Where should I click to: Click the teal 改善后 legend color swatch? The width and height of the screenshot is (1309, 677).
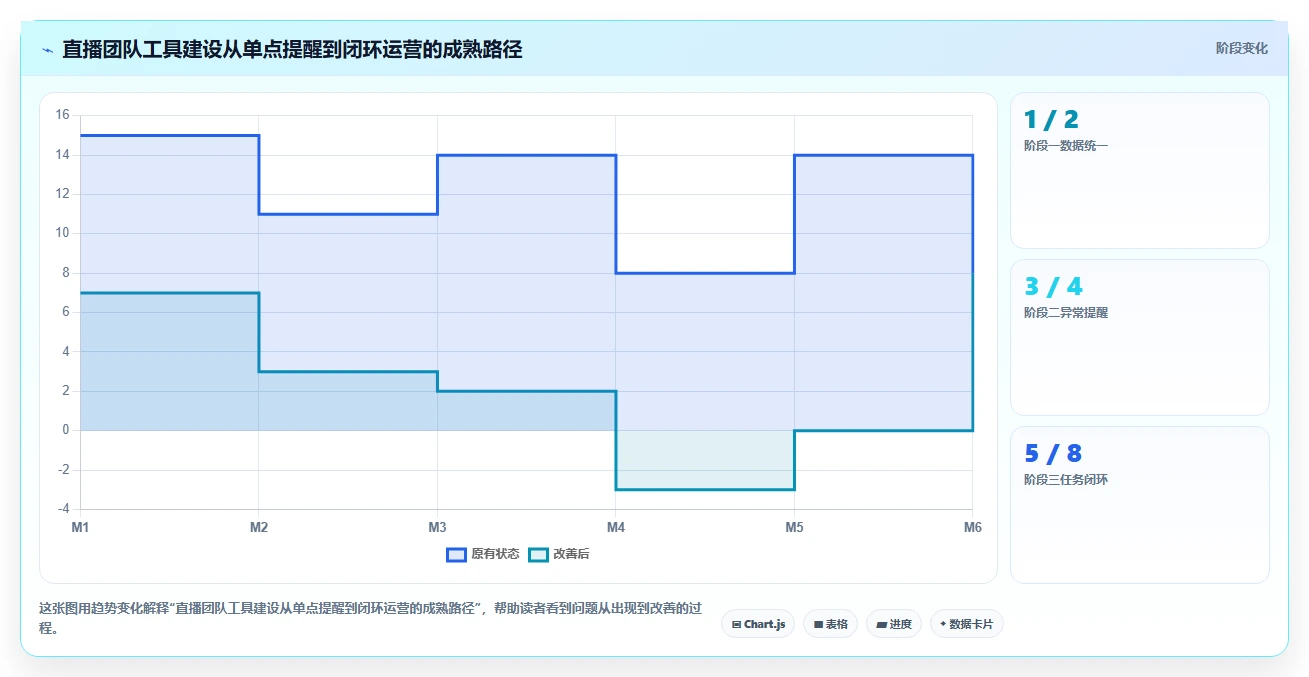(538, 554)
